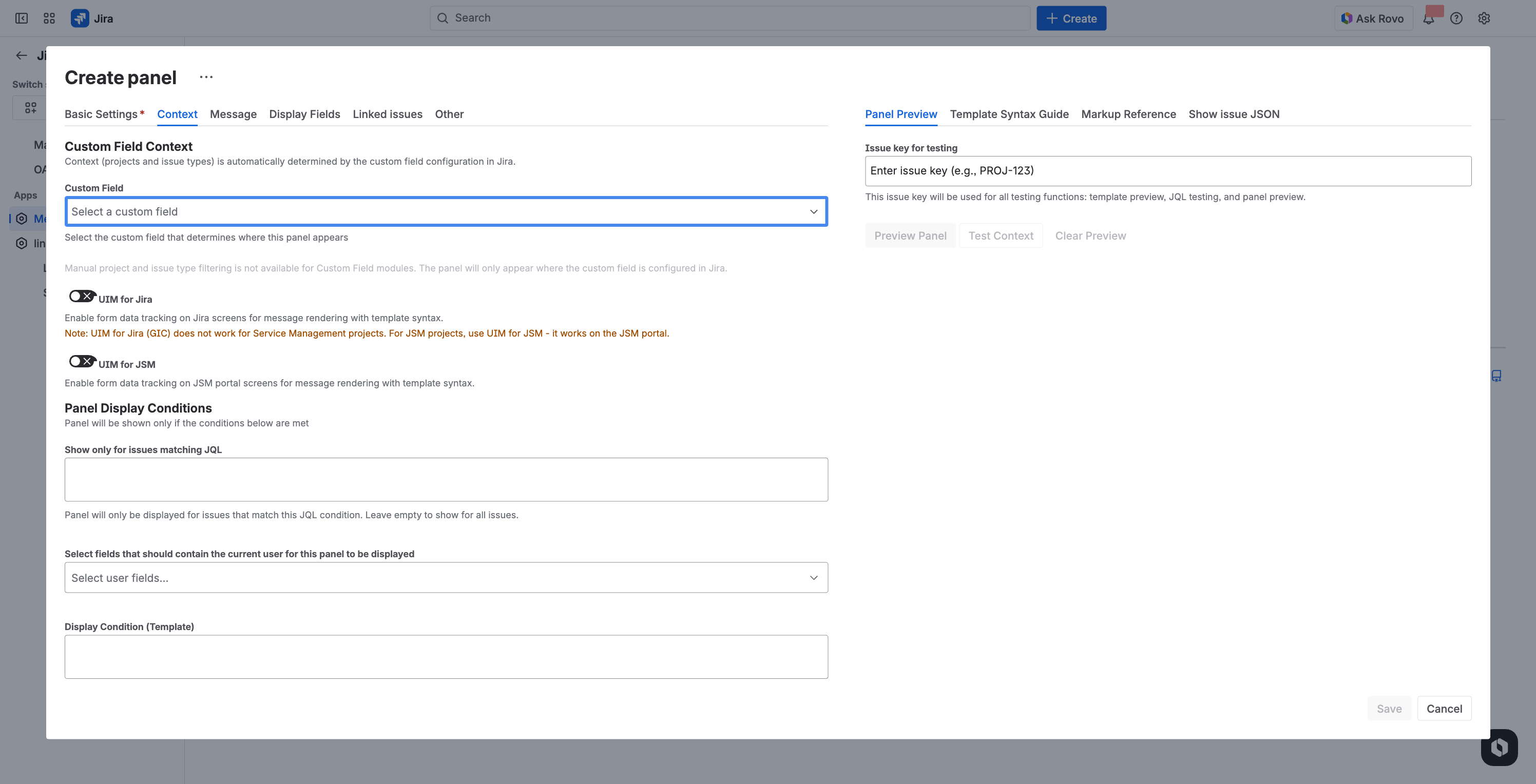The width and height of the screenshot is (1536, 784).
Task: Click the issue key for testing input field
Action: (x=1167, y=170)
